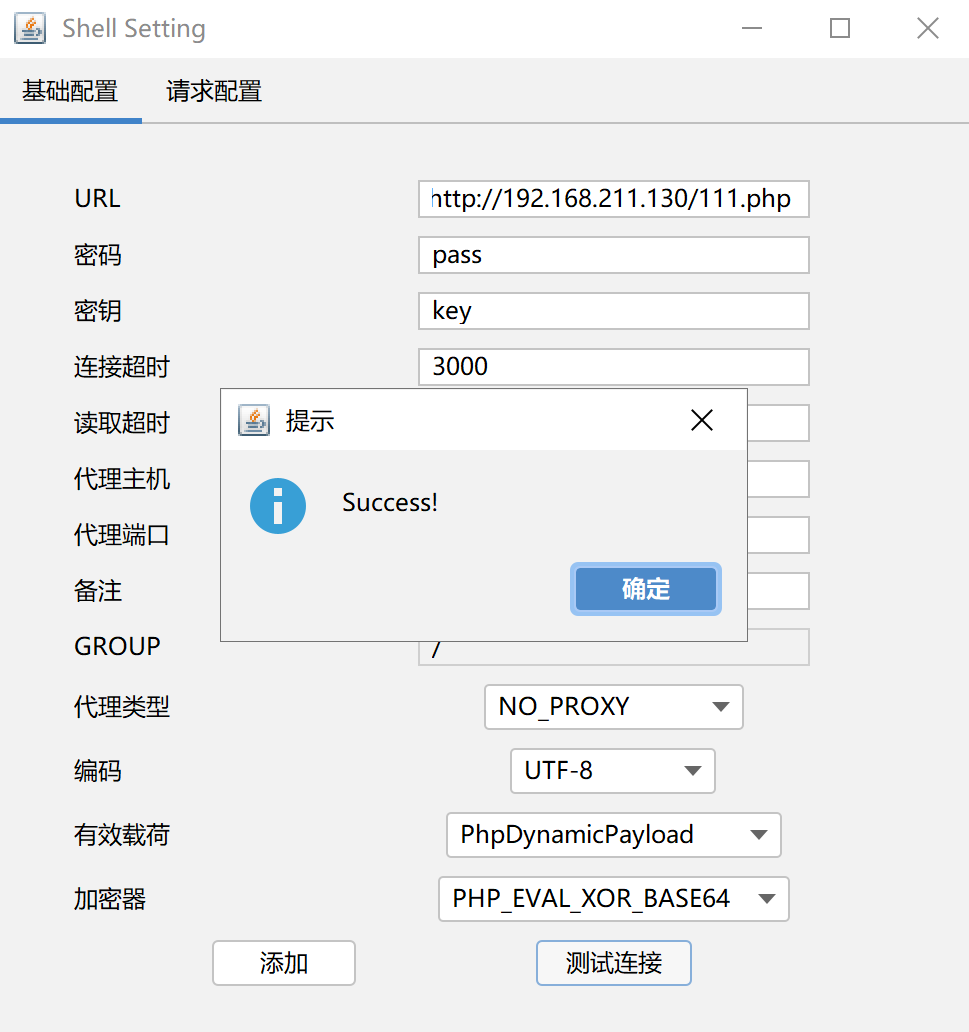Click the GROUP field showing slash

pyautogui.click(x=613, y=647)
